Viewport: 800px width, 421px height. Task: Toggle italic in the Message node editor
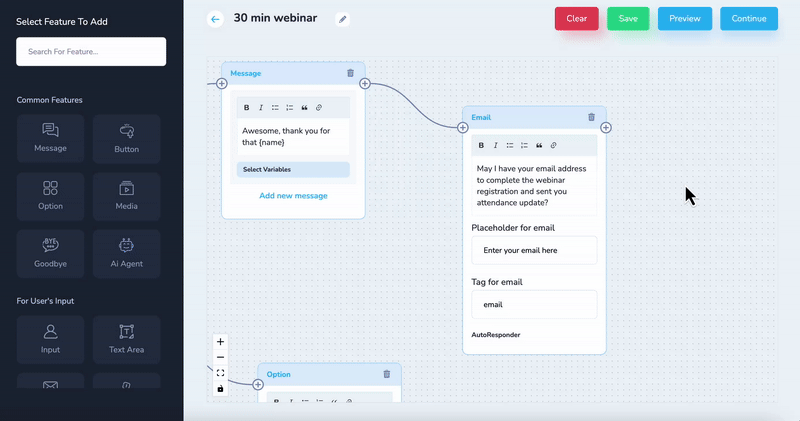click(261, 107)
